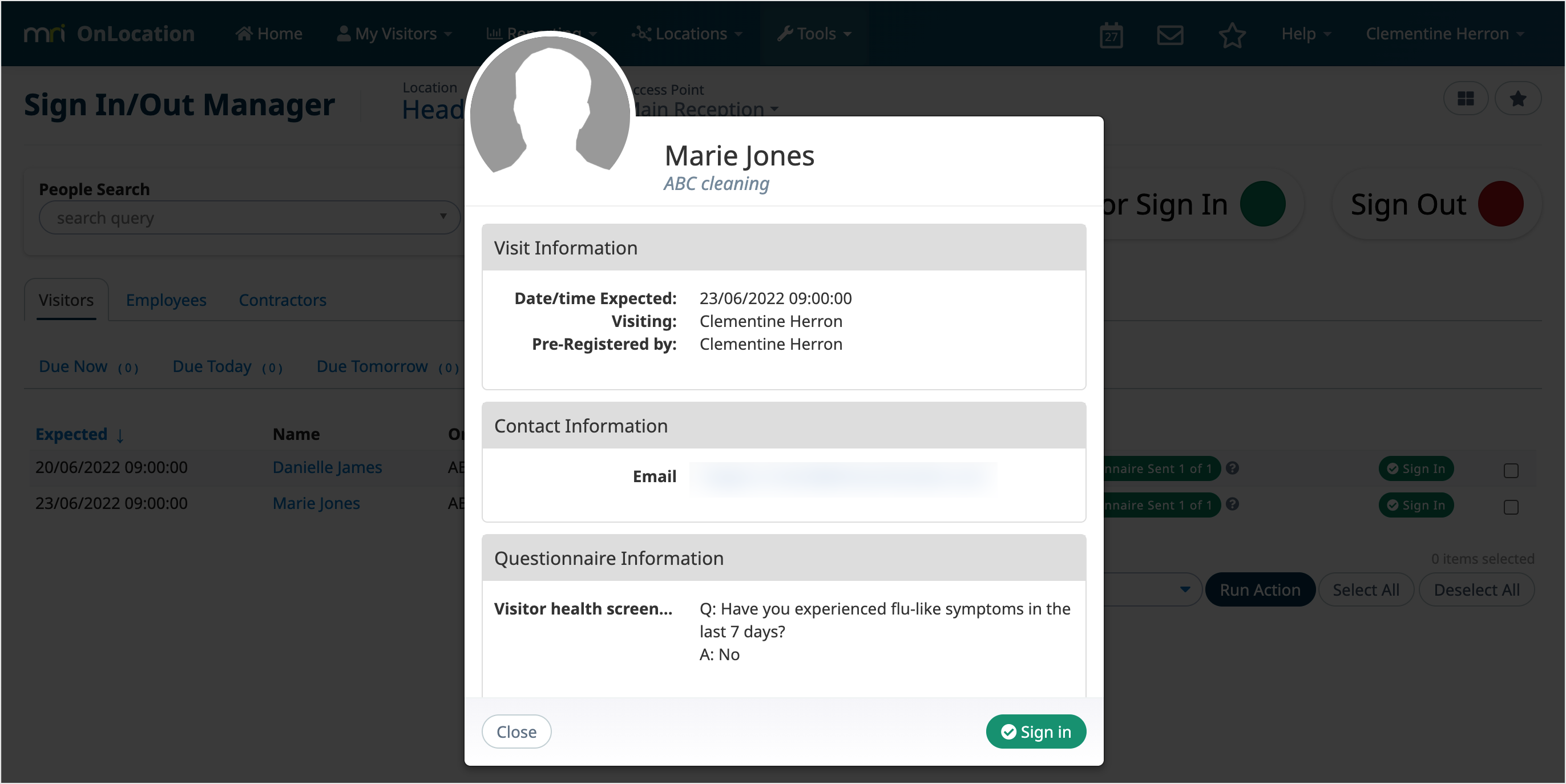The image size is (1566, 784).
Task: Click 20/06/2022 09:00:00 expected date cell
Action: coord(111,467)
